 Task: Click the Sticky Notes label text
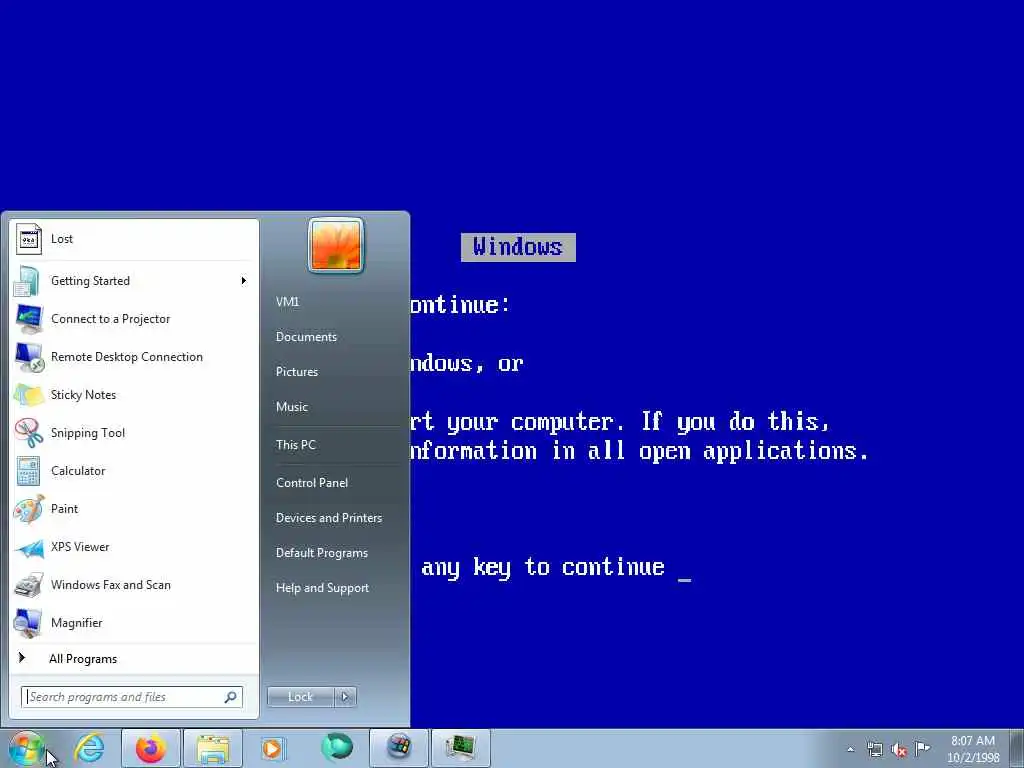83,395
